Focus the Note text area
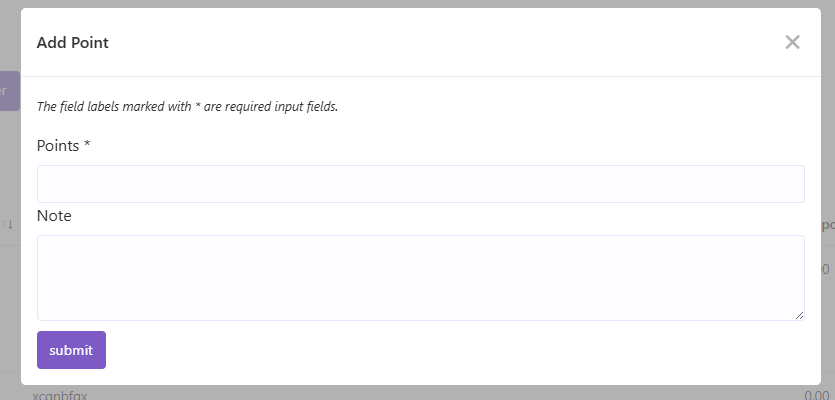Image resolution: width=835 pixels, height=400 pixels. (x=420, y=277)
